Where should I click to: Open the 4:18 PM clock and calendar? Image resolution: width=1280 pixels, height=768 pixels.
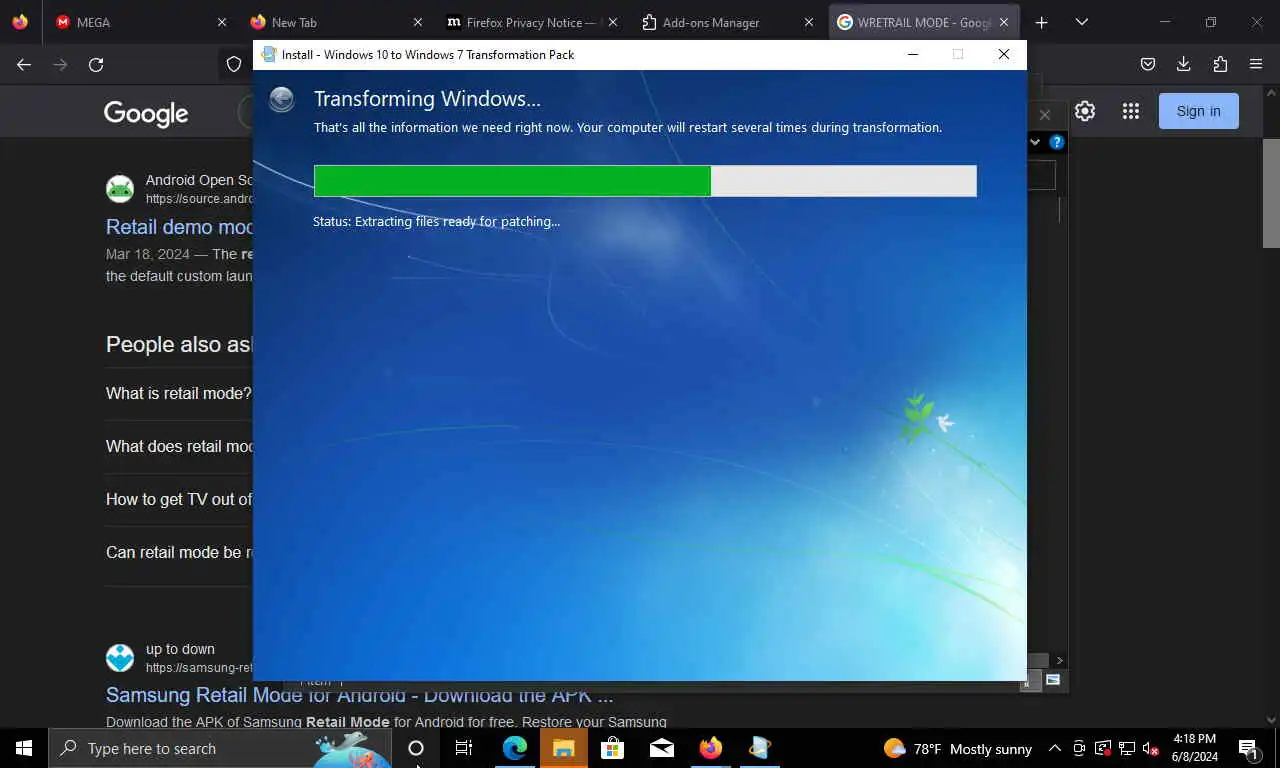(x=1195, y=748)
